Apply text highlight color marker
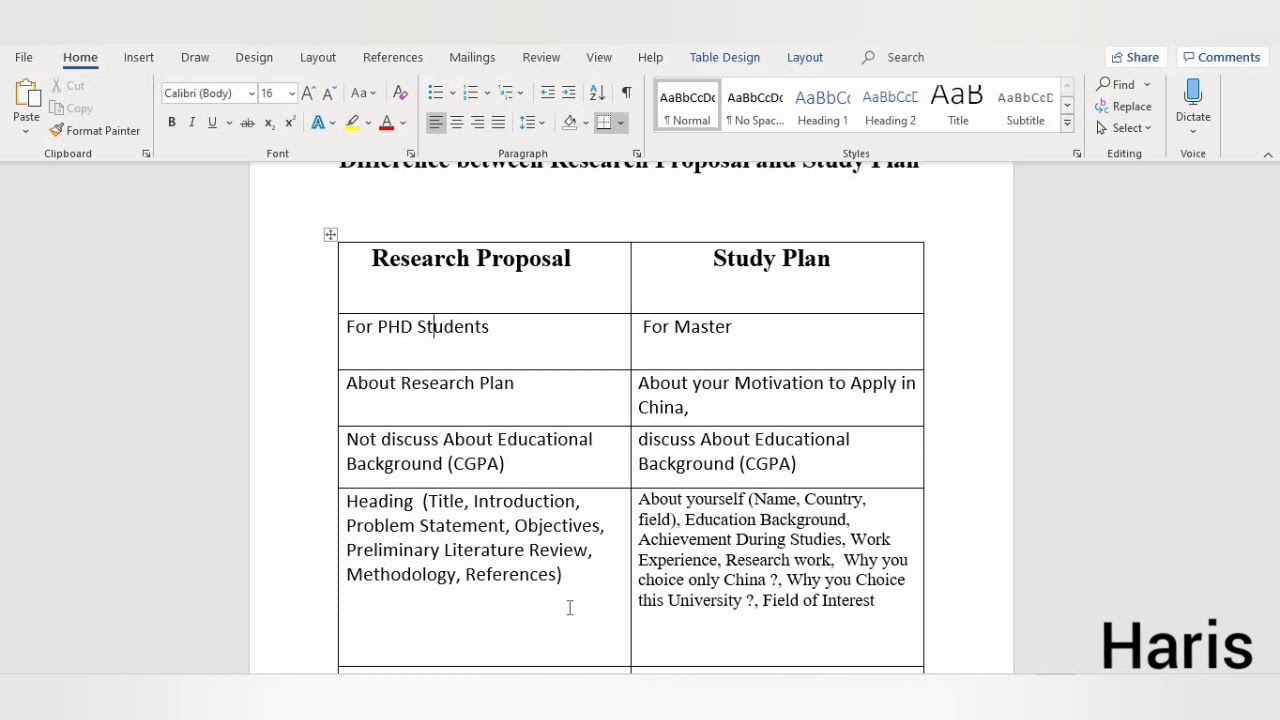Screen dimensions: 1280x720 point(352,123)
